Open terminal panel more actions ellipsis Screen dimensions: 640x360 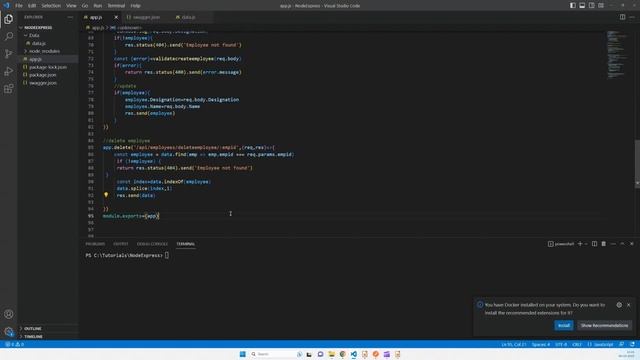click(x=613, y=244)
